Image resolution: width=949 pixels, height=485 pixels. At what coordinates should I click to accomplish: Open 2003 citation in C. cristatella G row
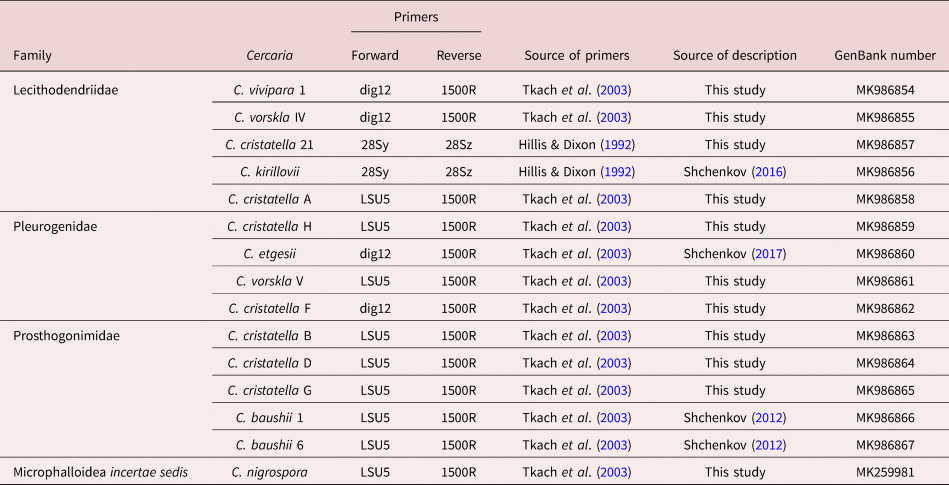click(614, 390)
